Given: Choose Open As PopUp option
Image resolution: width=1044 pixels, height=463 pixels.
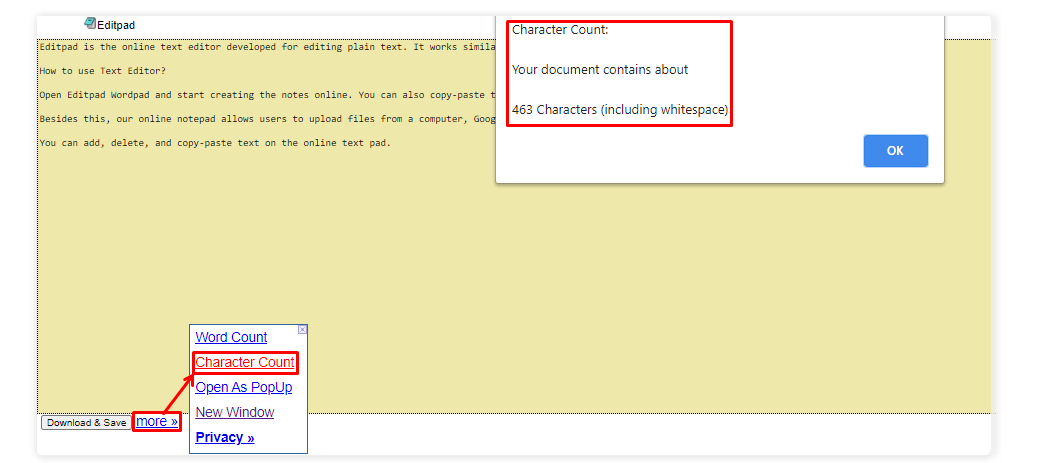Looking at the screenshot, I should [244, 387].
